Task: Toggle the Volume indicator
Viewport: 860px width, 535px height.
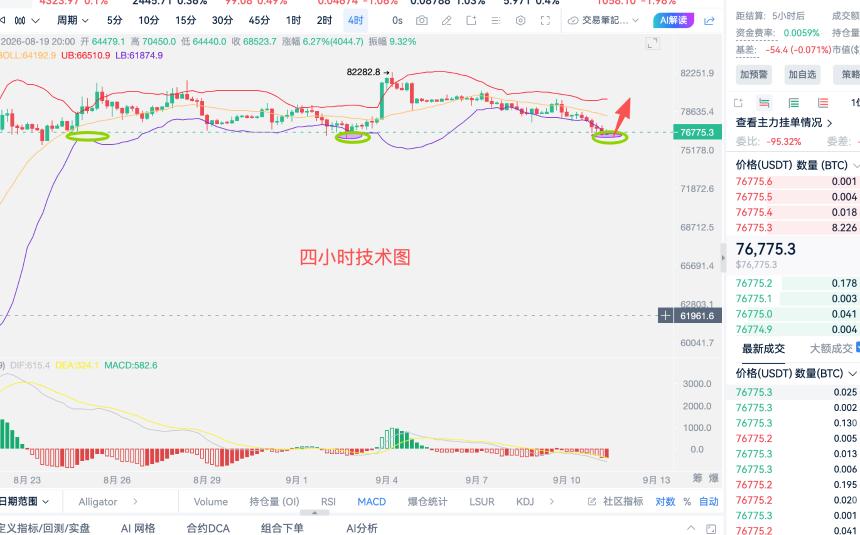Action: (211, 502)
